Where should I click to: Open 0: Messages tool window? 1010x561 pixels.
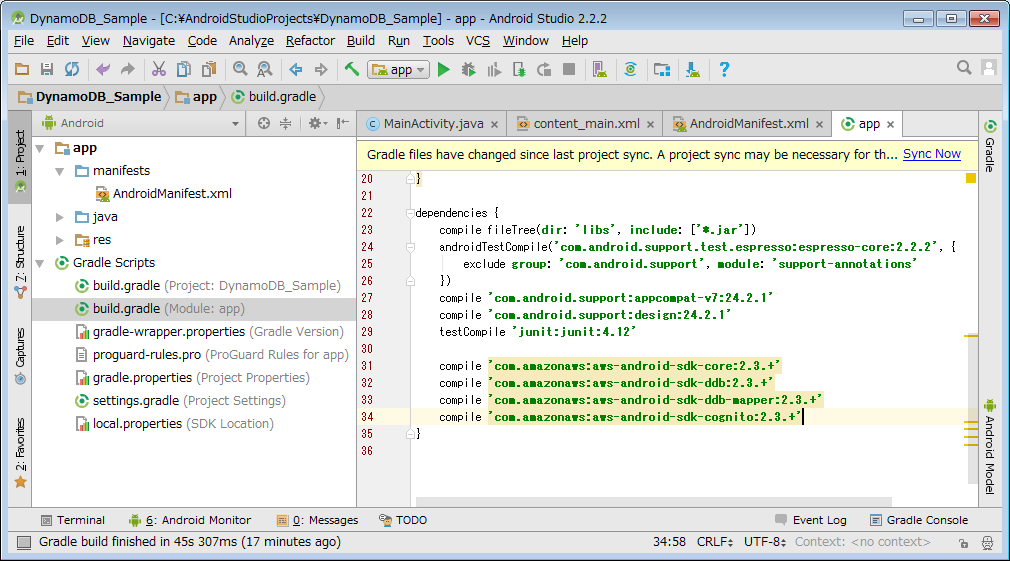(x=318, y=520)
